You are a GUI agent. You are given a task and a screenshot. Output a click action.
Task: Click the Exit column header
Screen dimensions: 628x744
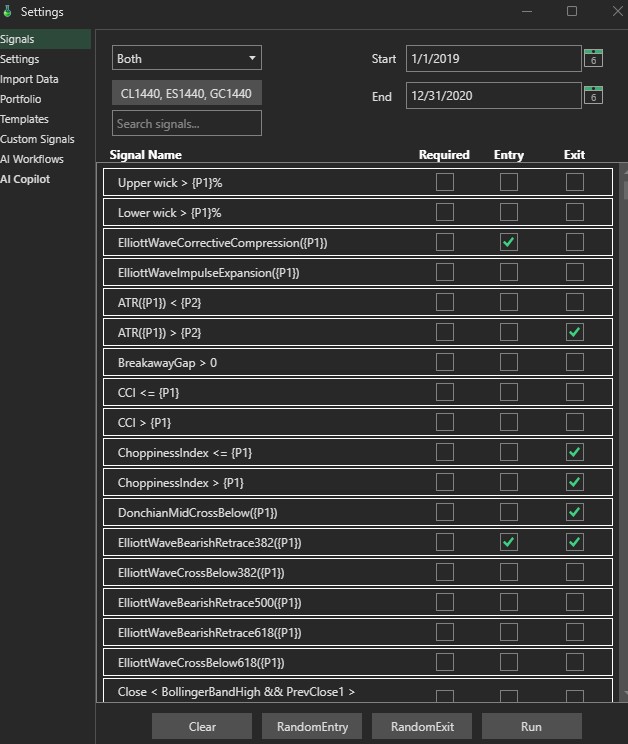pos(574,155)
